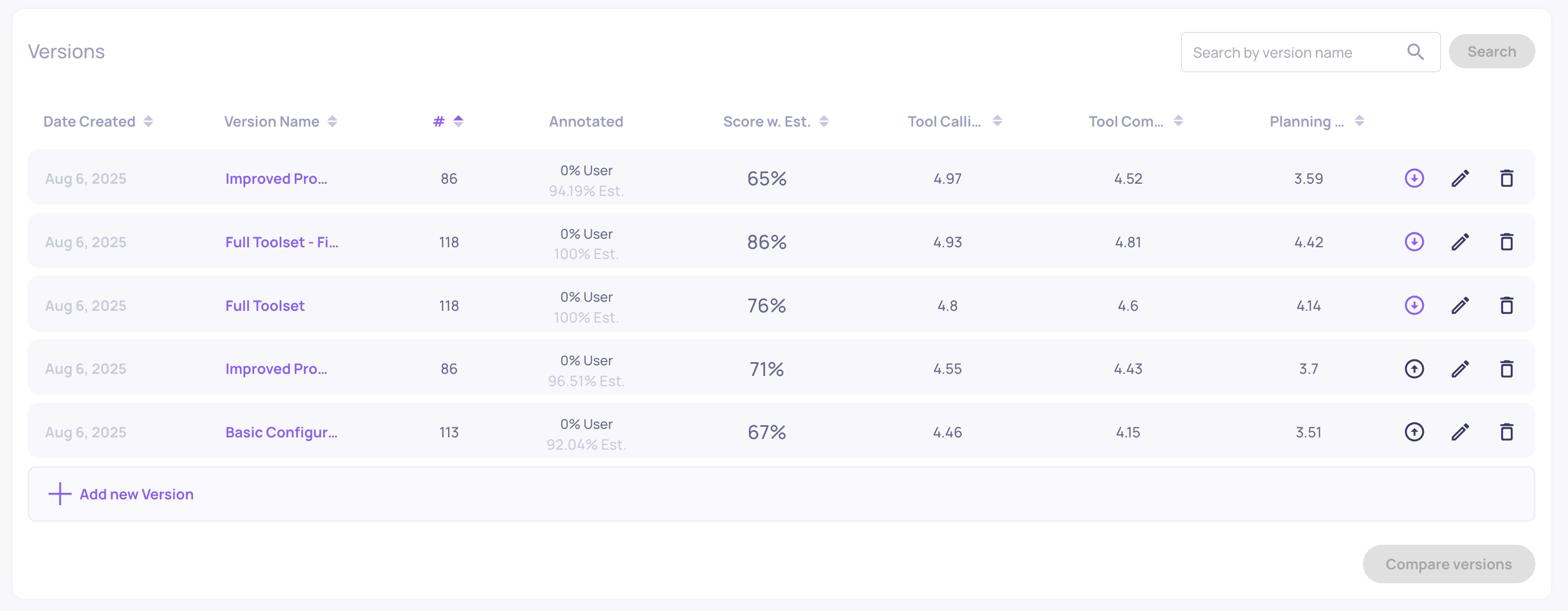Sort by Score w. Est. column
This screenshot has width=1568, height=611.
[824, 121]
